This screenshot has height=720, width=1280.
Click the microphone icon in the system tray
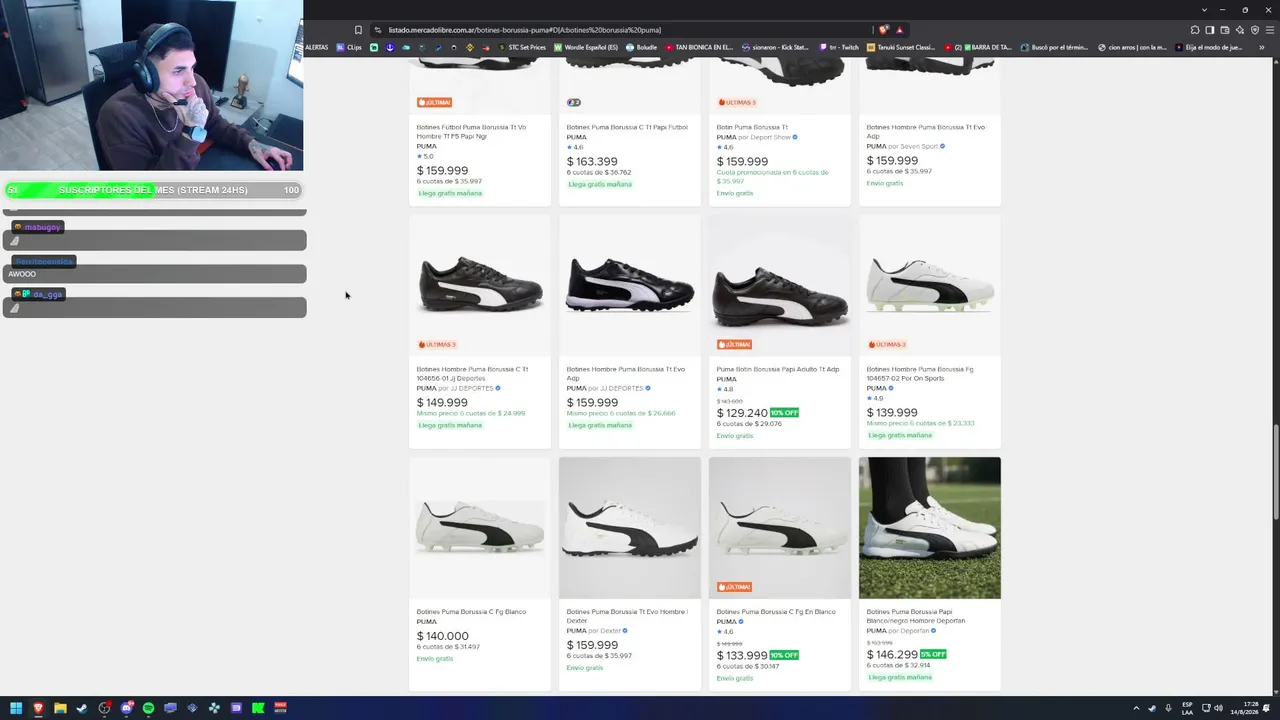click(x=1168, y=708)
